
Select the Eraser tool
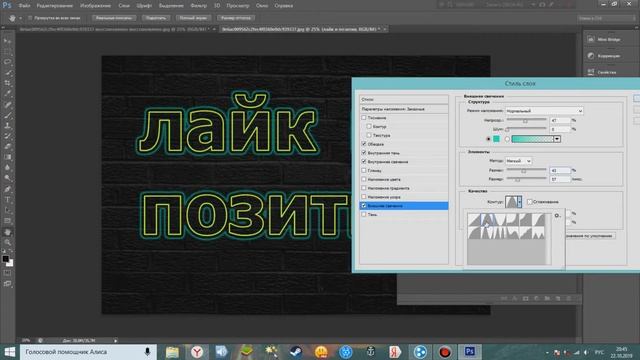[7, 147]
